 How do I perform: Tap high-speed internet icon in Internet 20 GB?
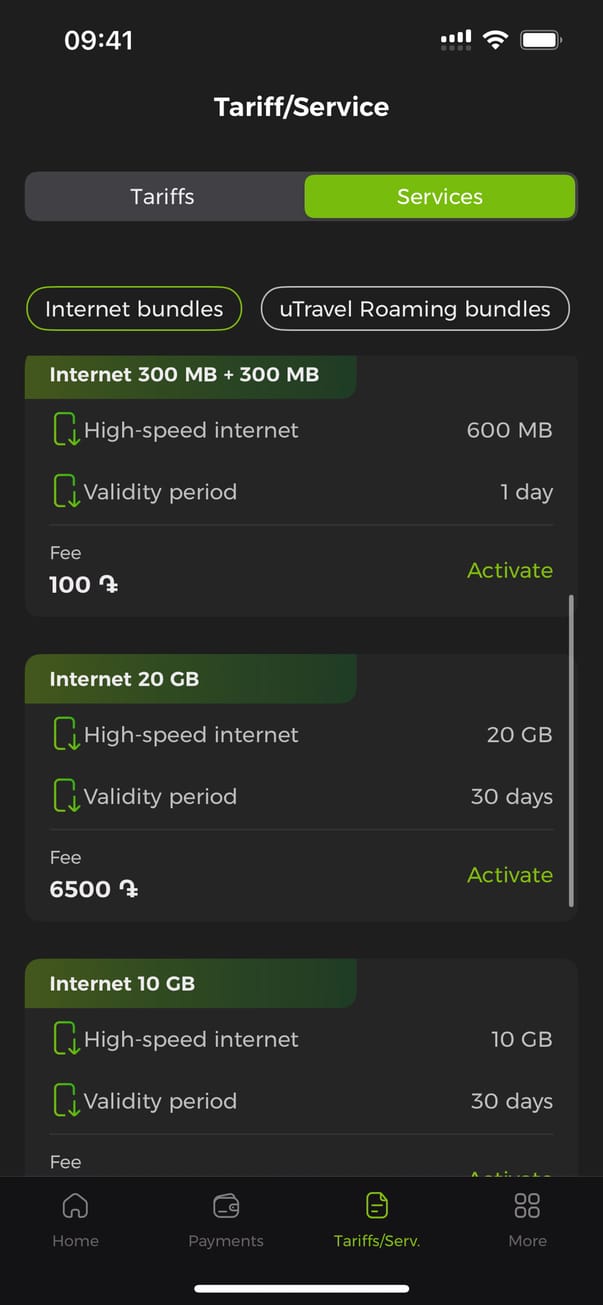(x=66, y=735)
